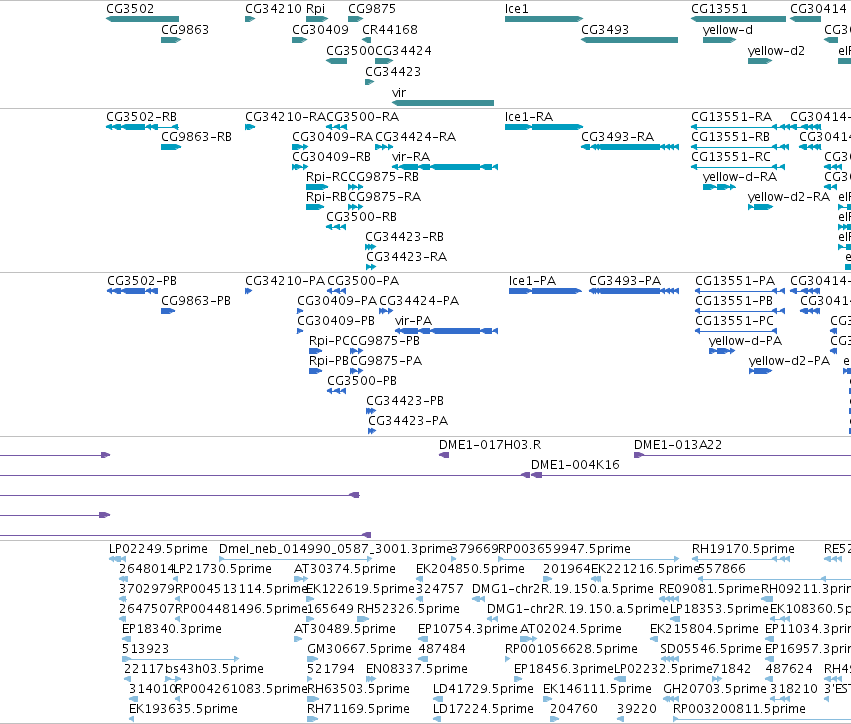This screenshot has height=724, width=851.
Task: Click the CG30409-PA protein label
Action: (336, 301)
